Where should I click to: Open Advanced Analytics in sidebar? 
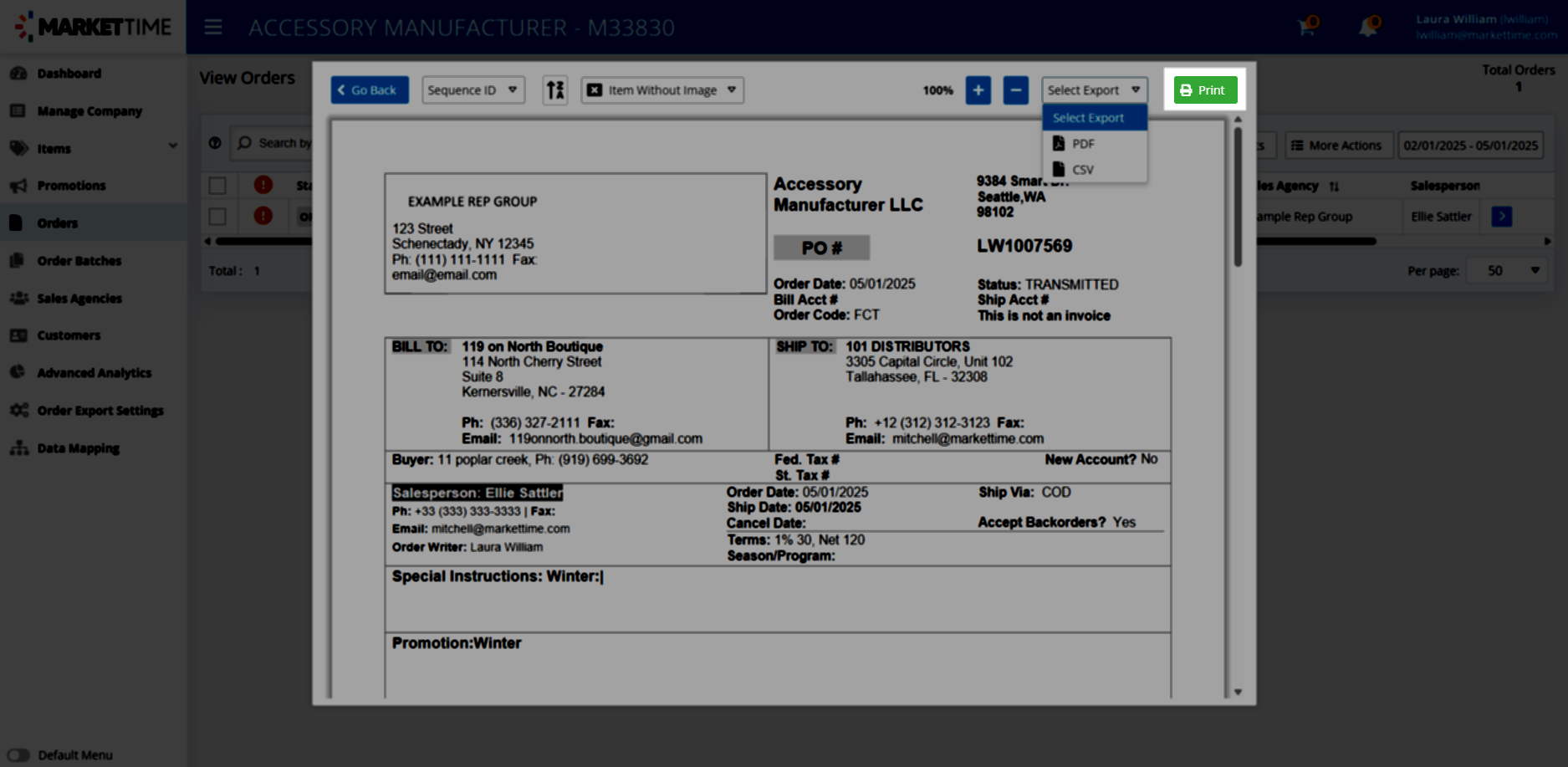[x=93, y=373]
